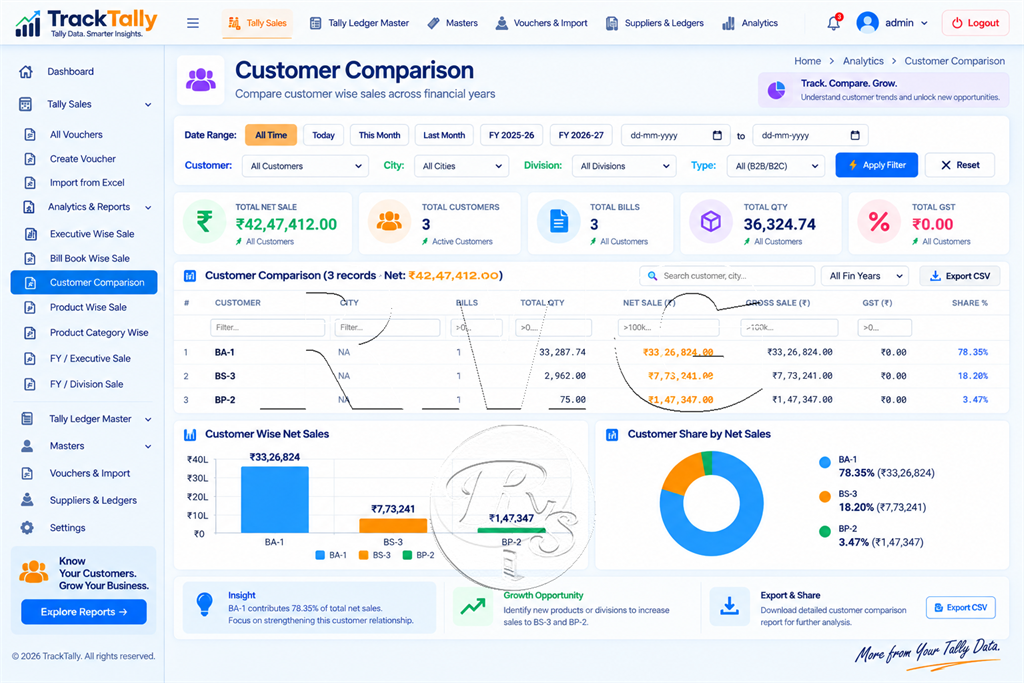The width and height of the screenshot is (1024, 683).
Task: Click the Bill Book Wise Sale icon
Action: [x=30, y=259]
